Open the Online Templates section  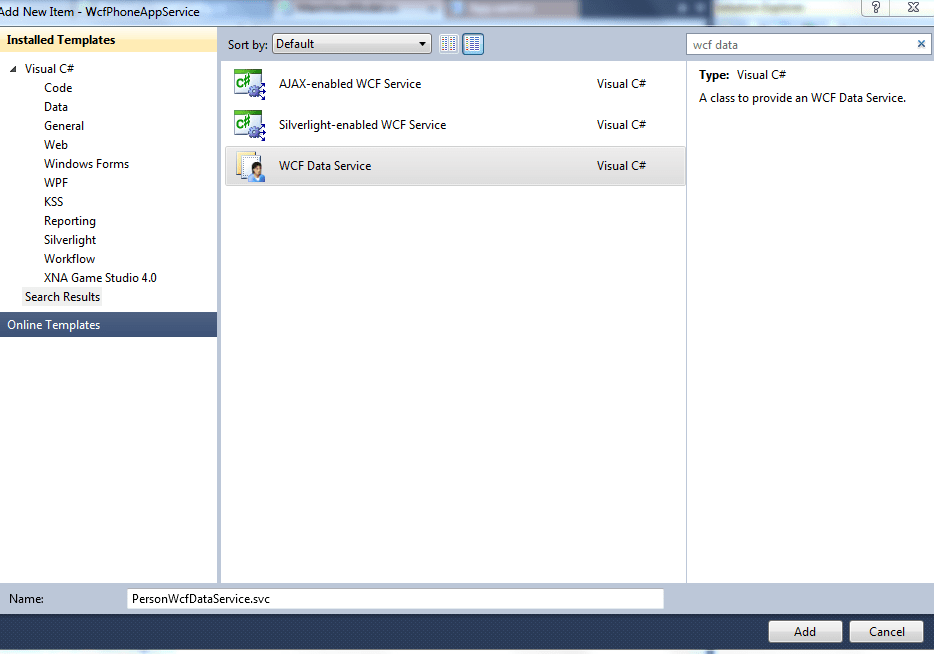108,325
